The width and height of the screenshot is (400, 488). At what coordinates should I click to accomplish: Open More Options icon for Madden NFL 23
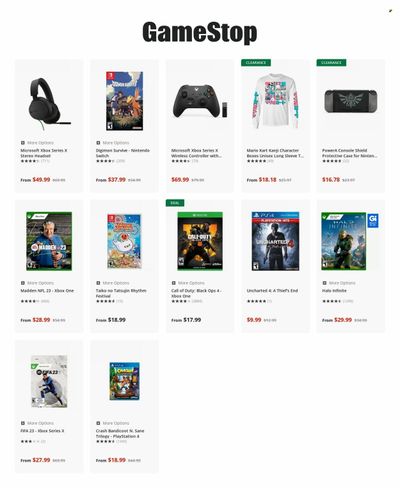point(23,283)
